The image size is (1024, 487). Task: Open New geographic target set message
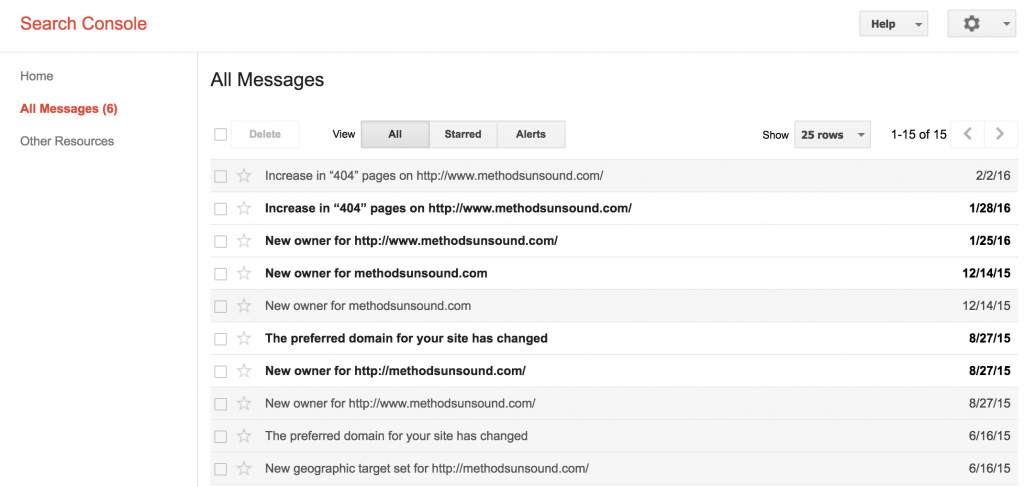point(427,469)
